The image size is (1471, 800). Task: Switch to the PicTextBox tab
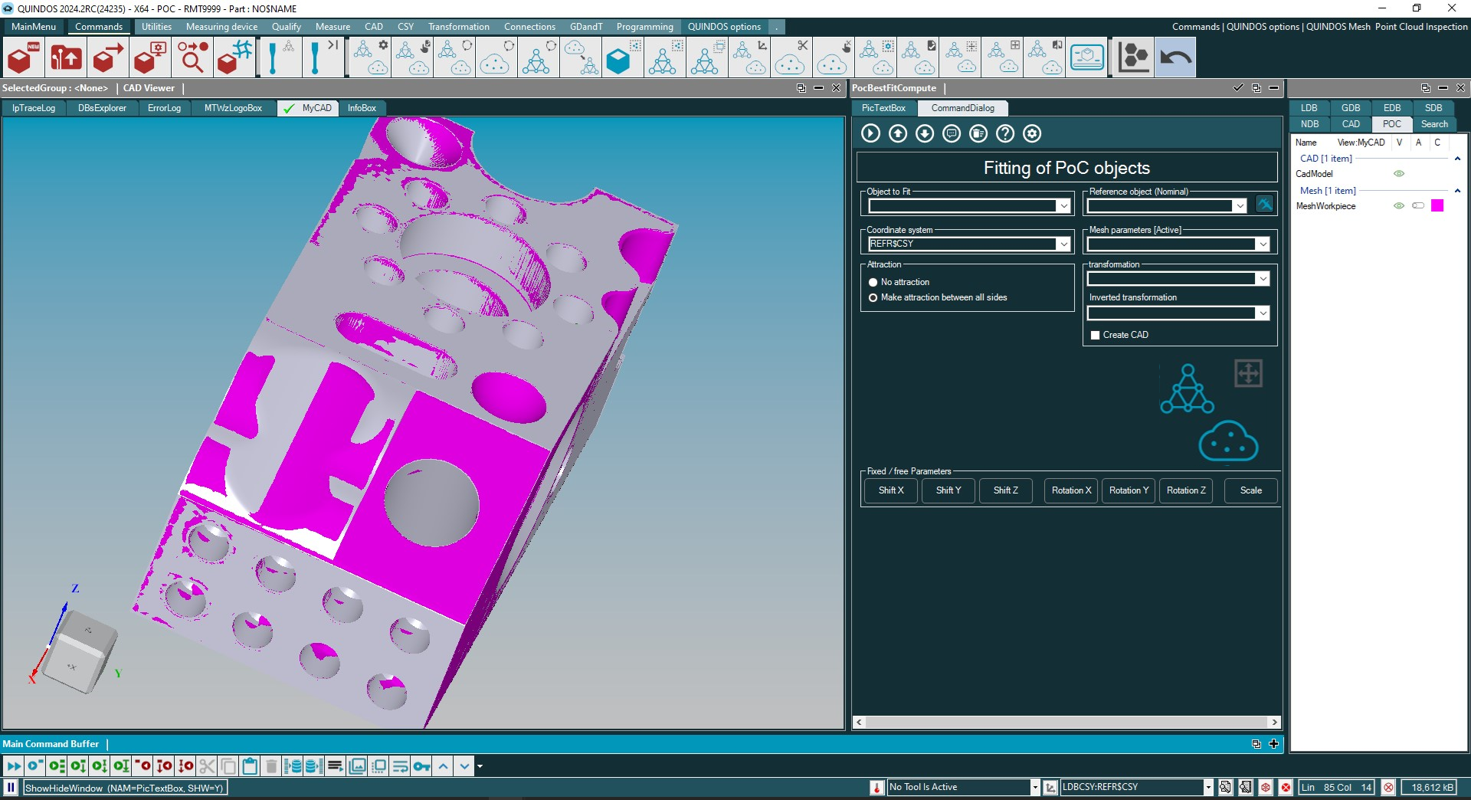point(883,108)
